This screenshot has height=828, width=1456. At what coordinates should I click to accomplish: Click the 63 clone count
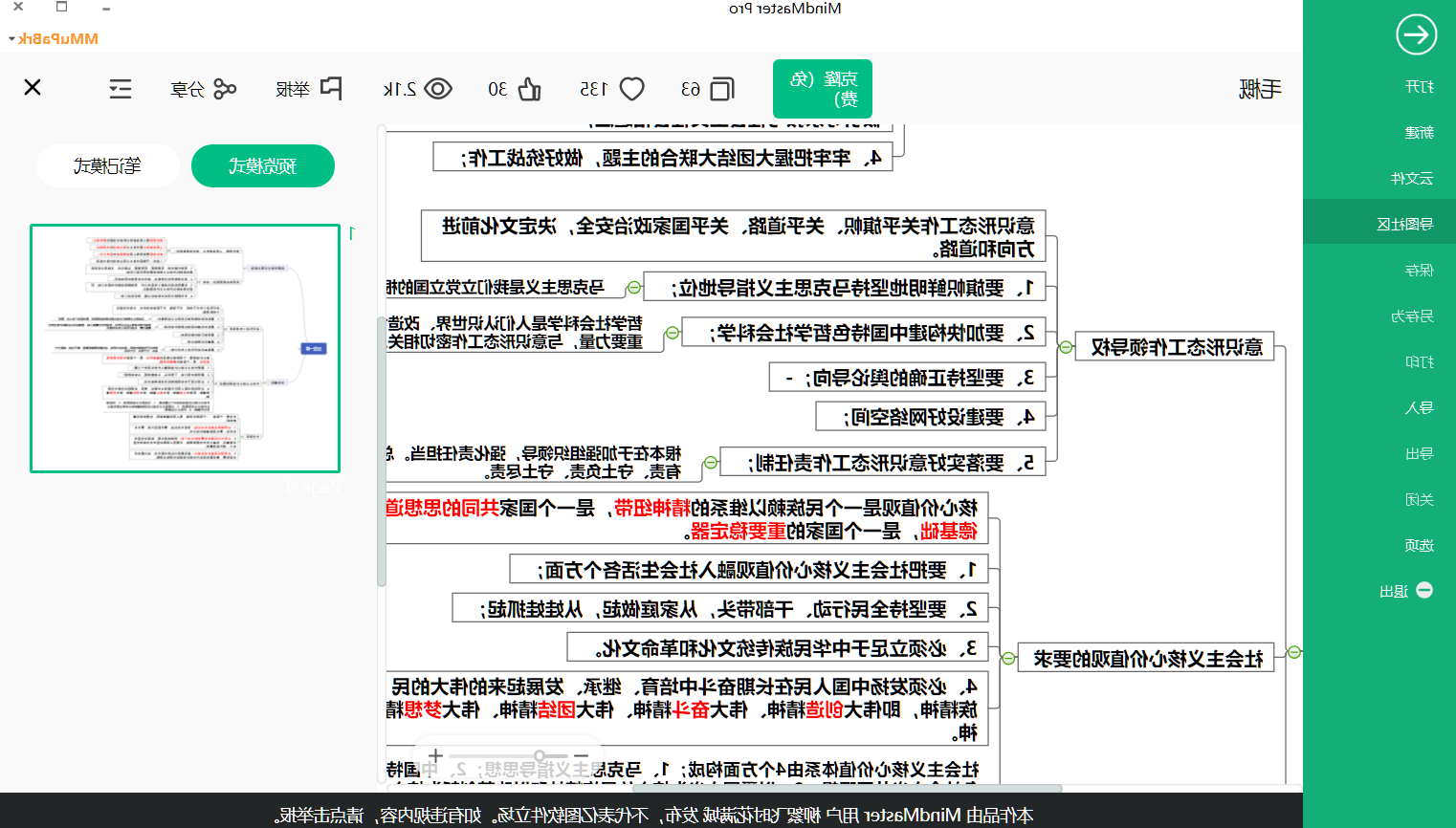coord(691,89)
